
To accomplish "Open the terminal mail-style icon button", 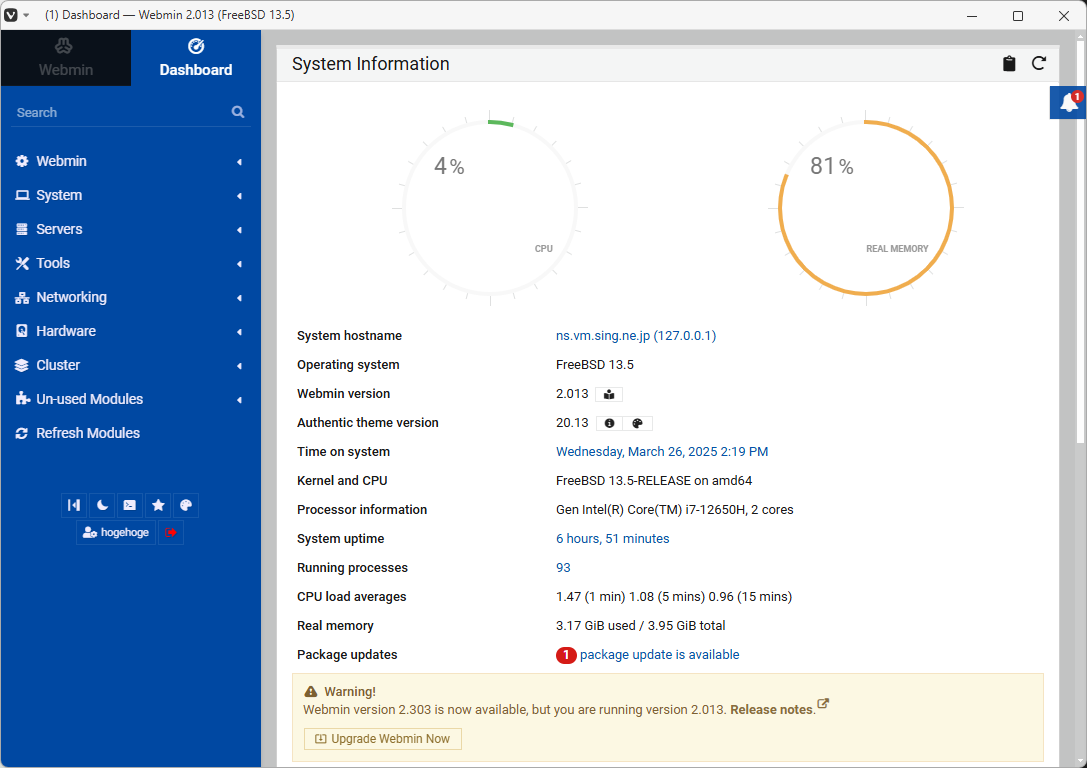I will 130,505.
